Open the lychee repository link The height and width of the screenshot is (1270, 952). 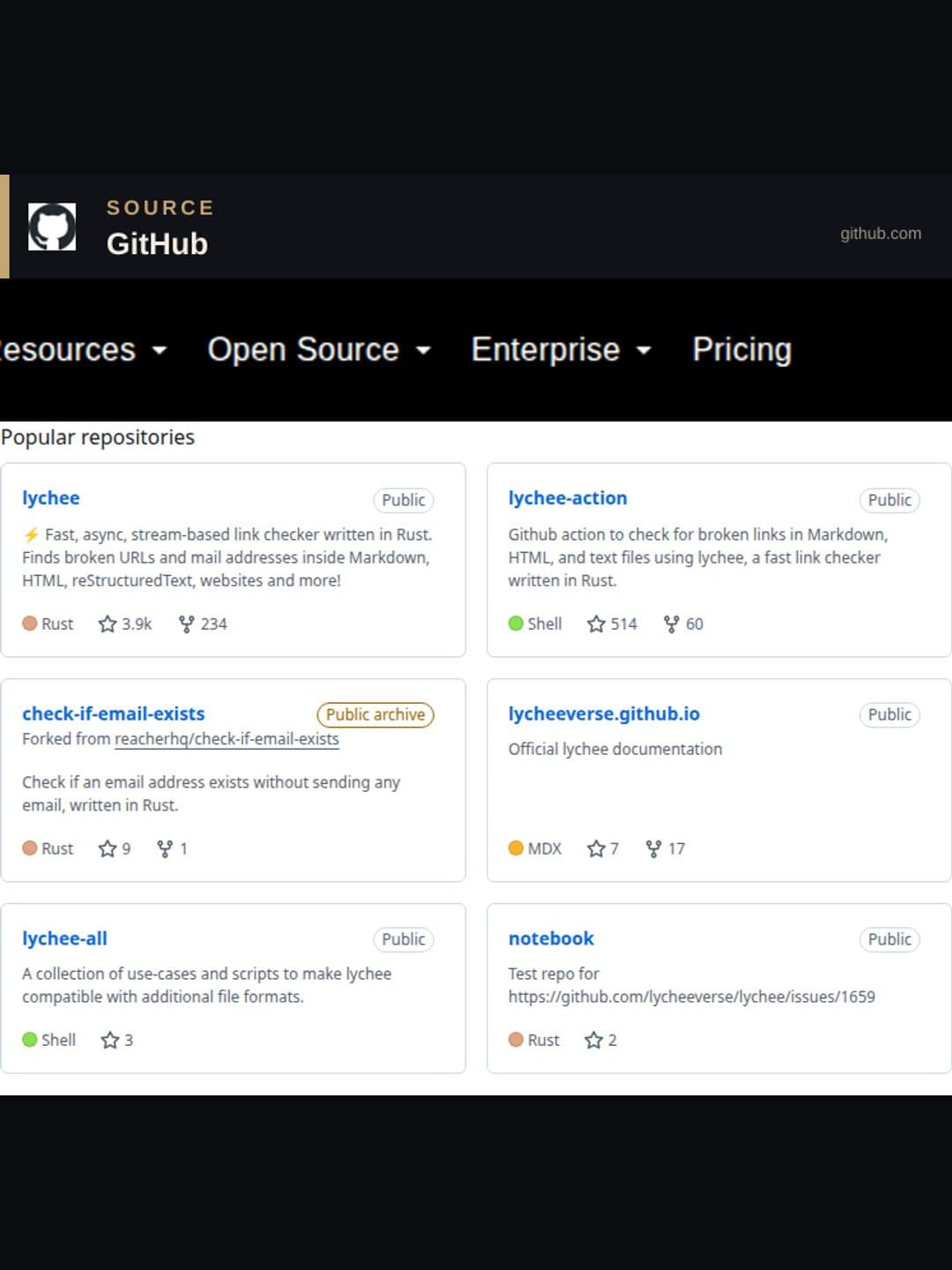(51, 498)
